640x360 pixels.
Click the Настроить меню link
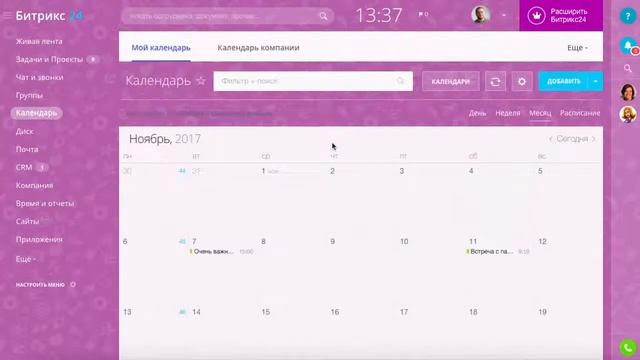pos(40,284)
